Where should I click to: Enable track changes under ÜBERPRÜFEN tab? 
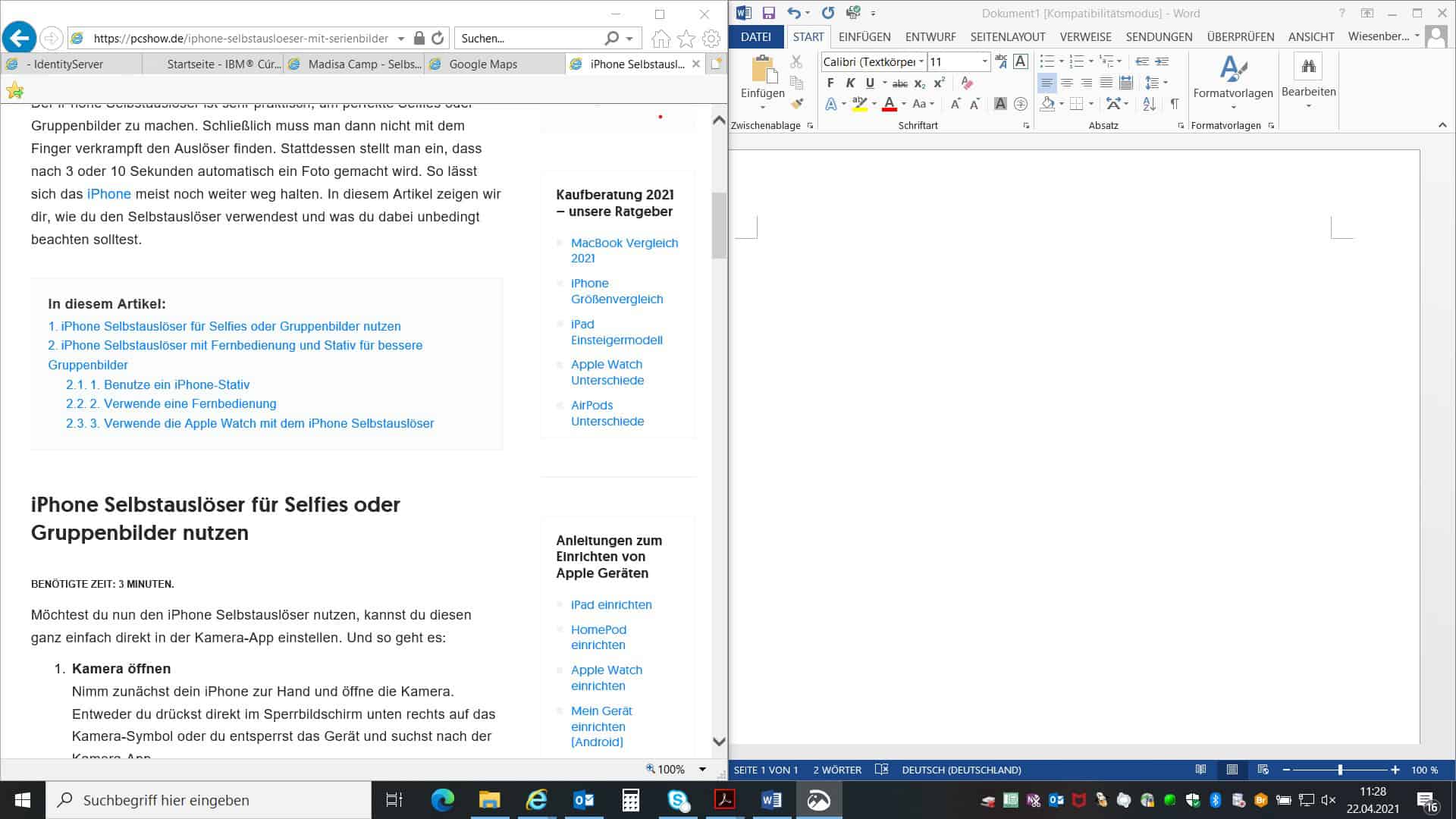pyautogui.click(x=1240, y=37)
